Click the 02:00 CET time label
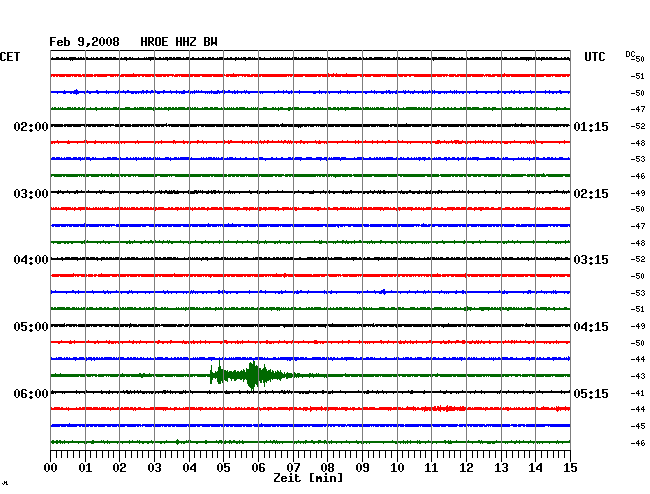 pos(31,126)
